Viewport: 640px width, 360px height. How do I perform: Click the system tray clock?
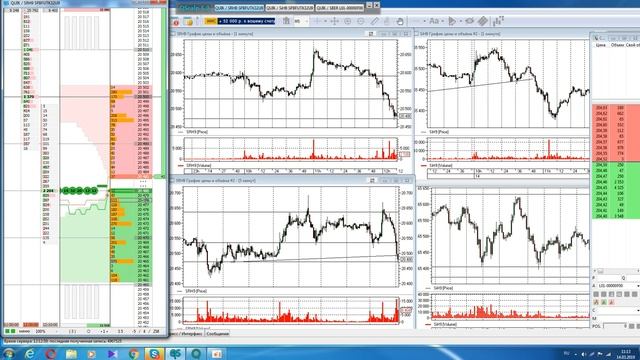pos(625,354)
